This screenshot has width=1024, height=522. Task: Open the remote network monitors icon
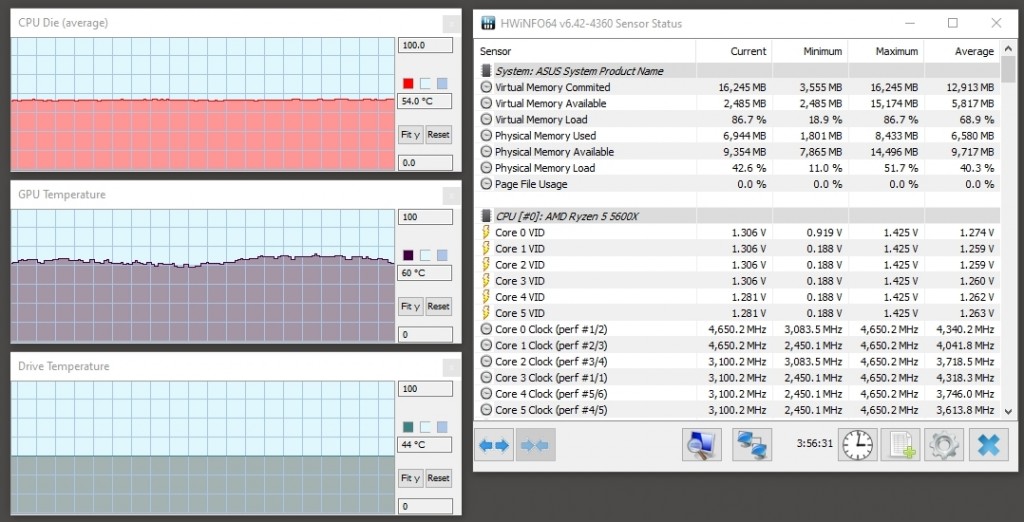752,446
